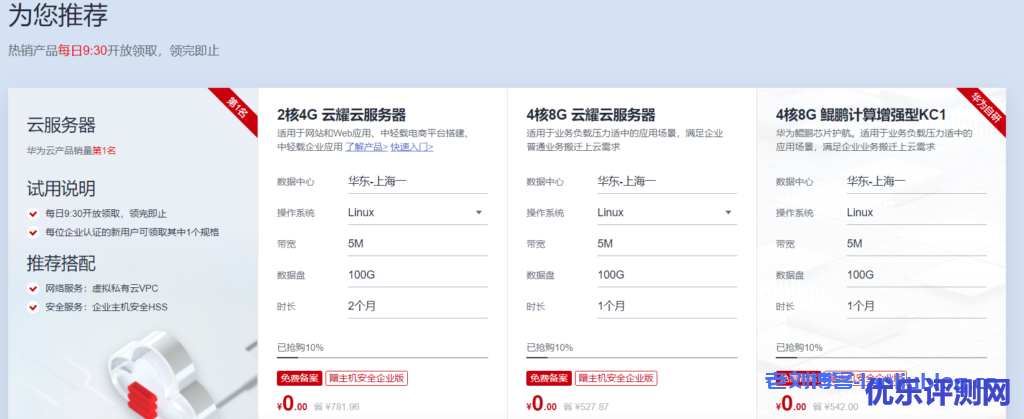Image resolution: width=1024 pixels, height=419 pixels.
Task: Click 已抢购10% progress bar on 2核4G card
Action: [x=382, y=357]
